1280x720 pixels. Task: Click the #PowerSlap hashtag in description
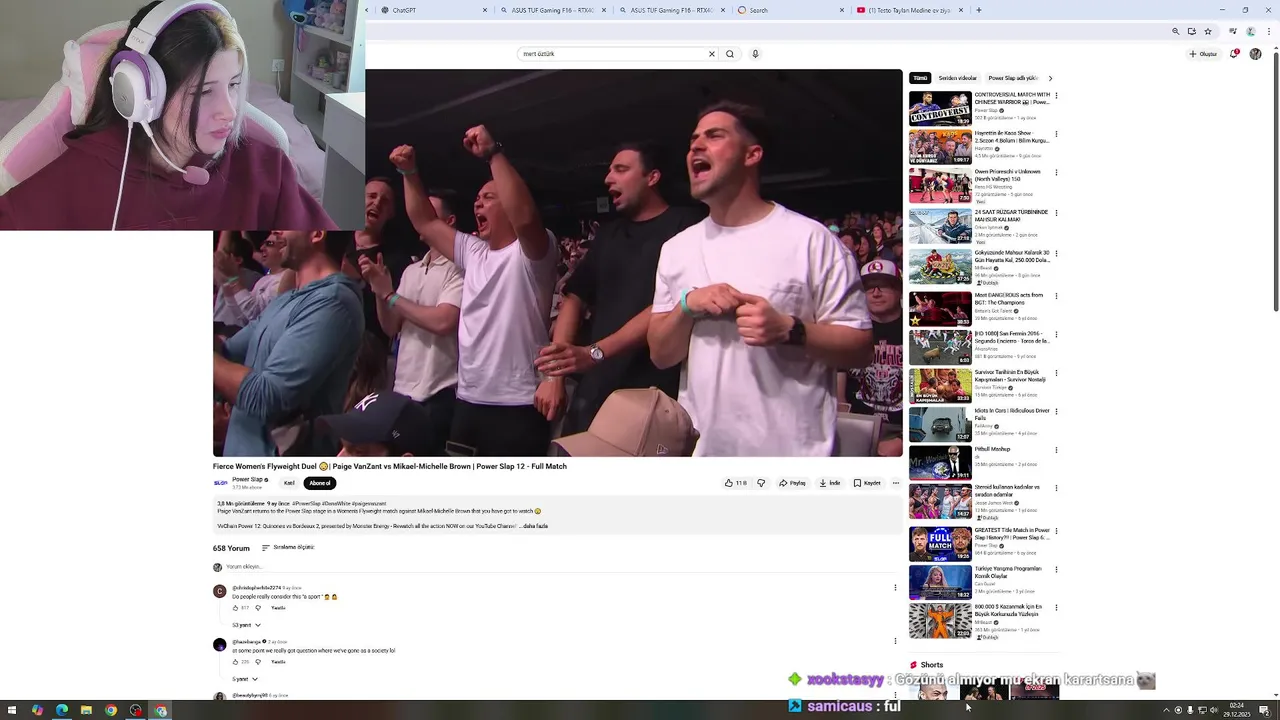pyautogui.click(x=307, y=504)
